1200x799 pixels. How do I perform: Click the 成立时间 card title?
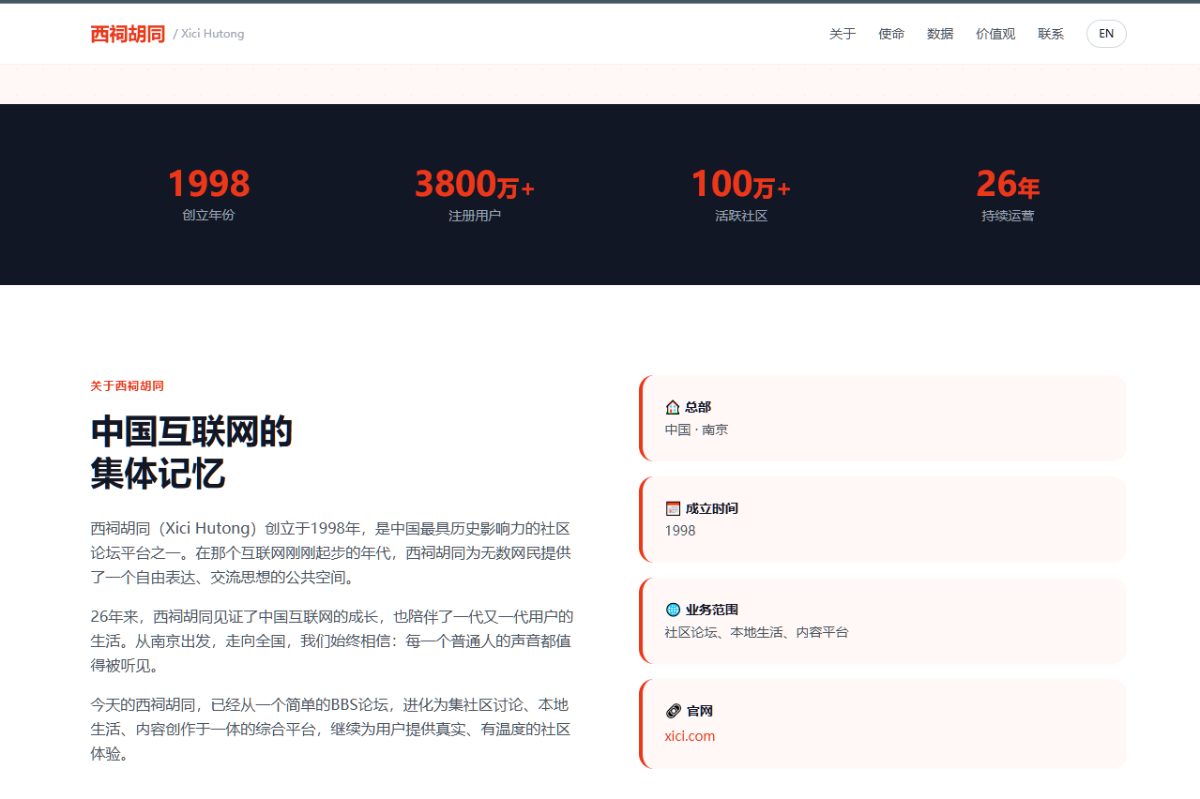[712, 508]
